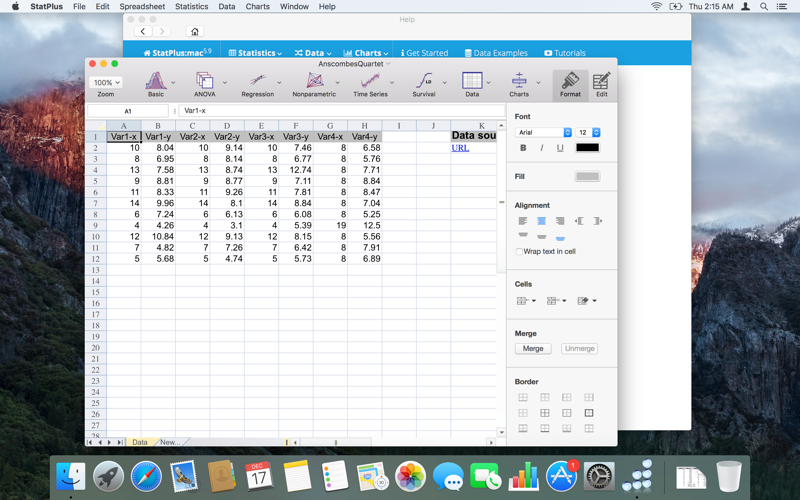Open the 100% zoom dropdown
The height and width of the screenshot is (500, 800).
point(106,82)
